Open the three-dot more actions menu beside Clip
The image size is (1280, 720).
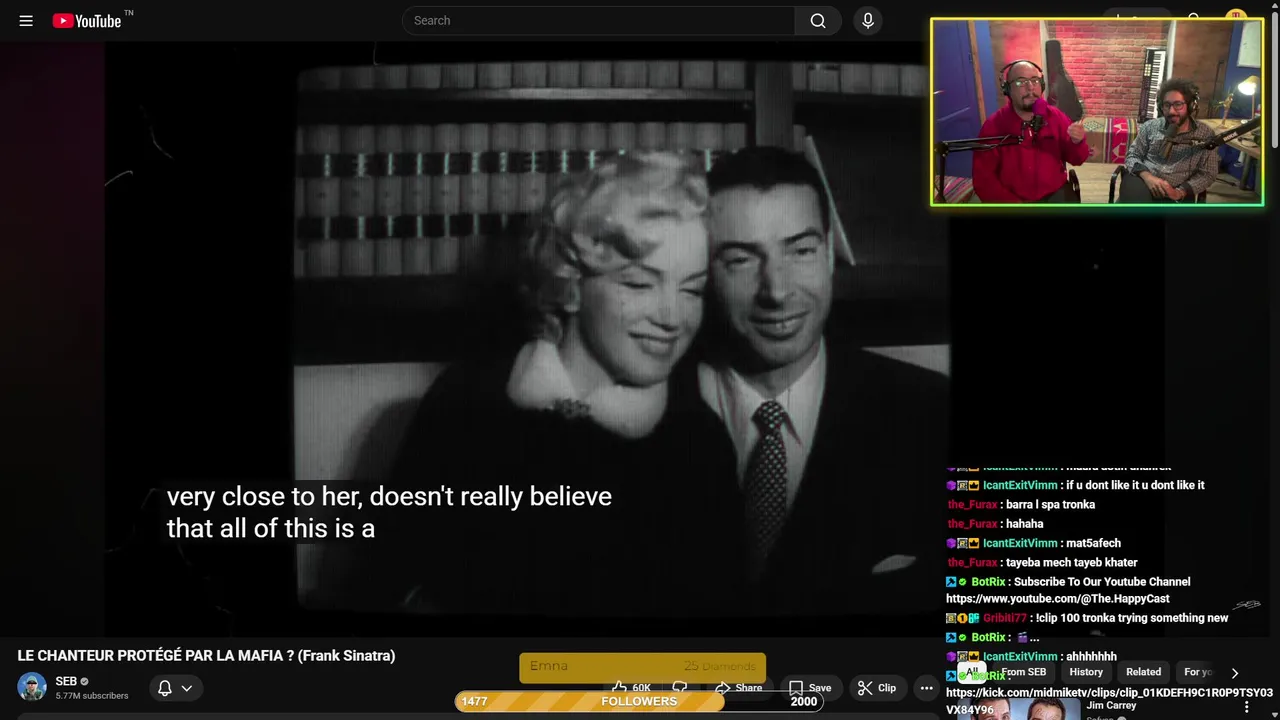tap(926, 688)
